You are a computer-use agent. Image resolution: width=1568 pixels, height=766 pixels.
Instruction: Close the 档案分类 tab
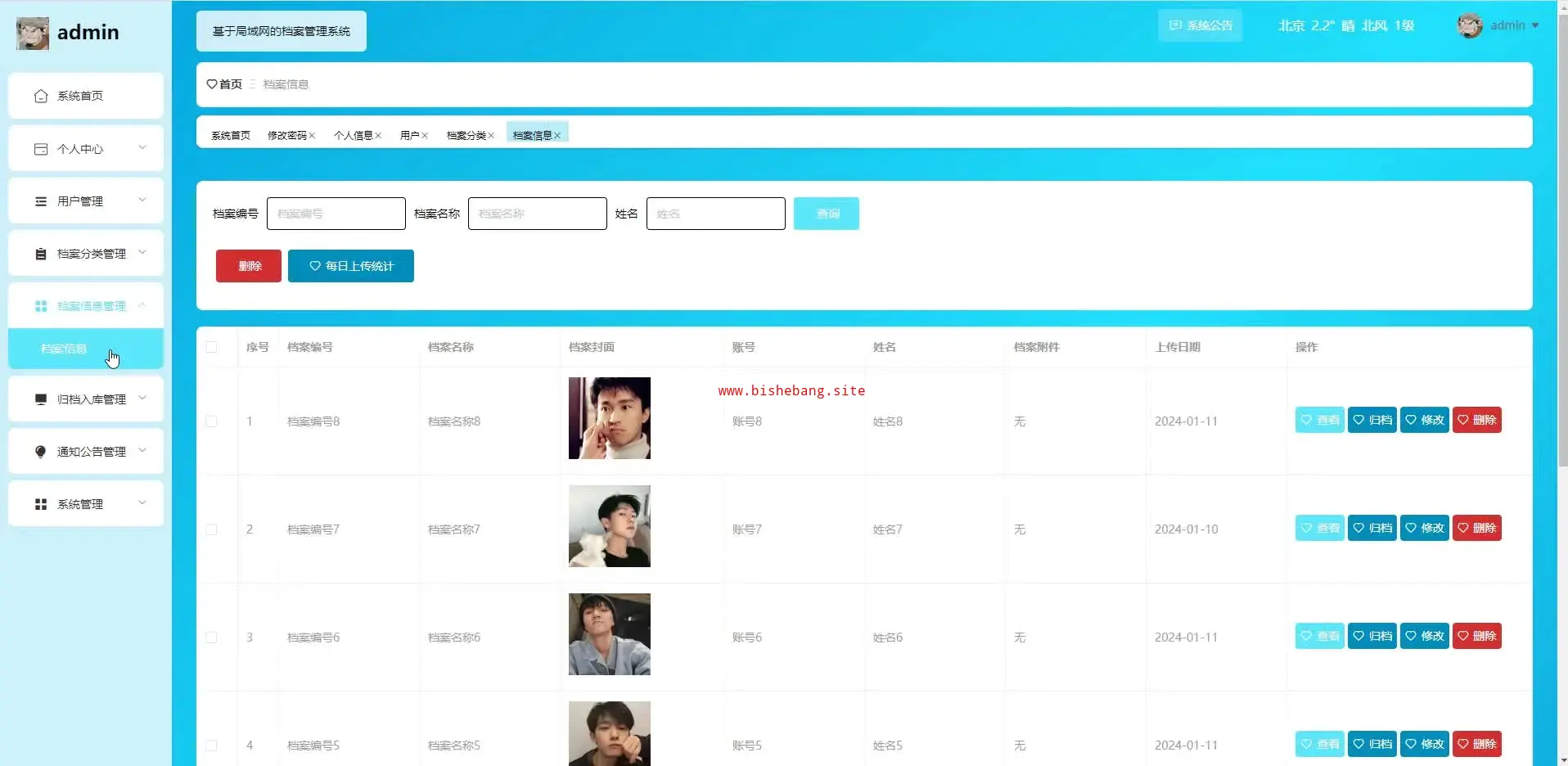491,136
